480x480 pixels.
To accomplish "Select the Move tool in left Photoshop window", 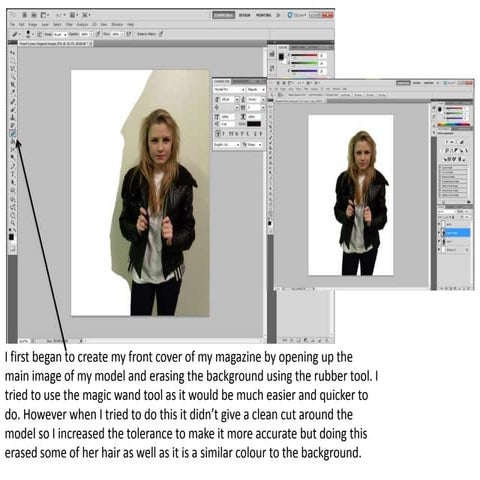I will [x=12, y=52].
